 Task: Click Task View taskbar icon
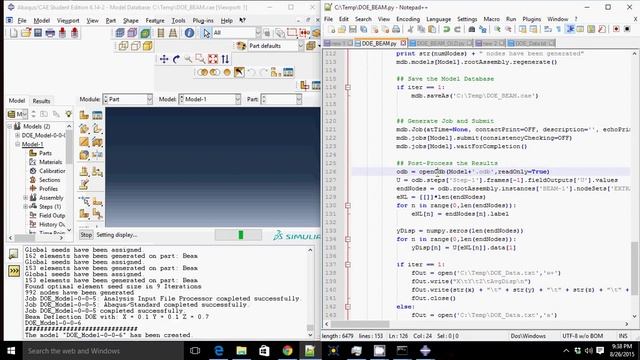tap(195, 351)
